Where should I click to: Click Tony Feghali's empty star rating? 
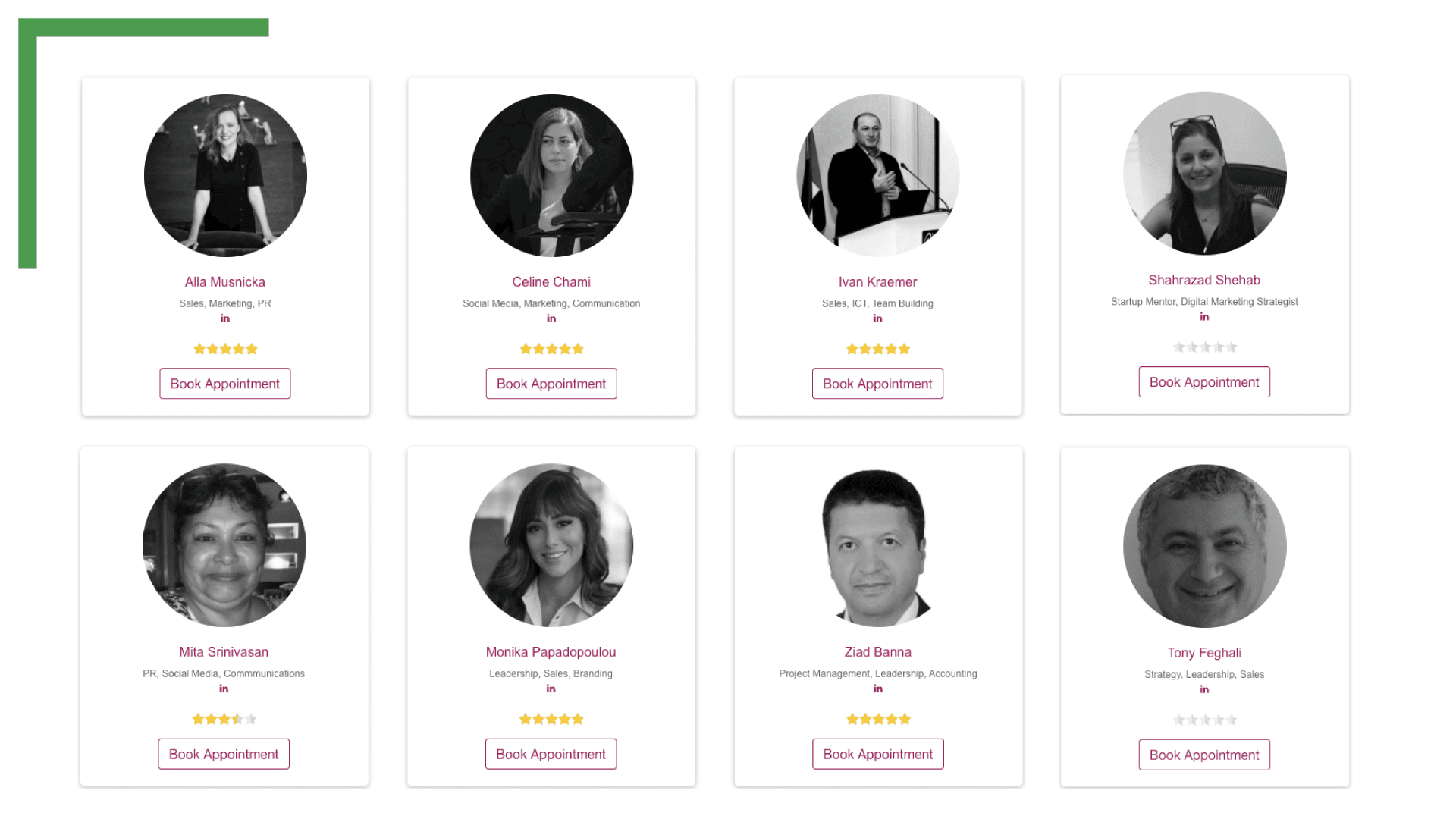pos(1204,720)
